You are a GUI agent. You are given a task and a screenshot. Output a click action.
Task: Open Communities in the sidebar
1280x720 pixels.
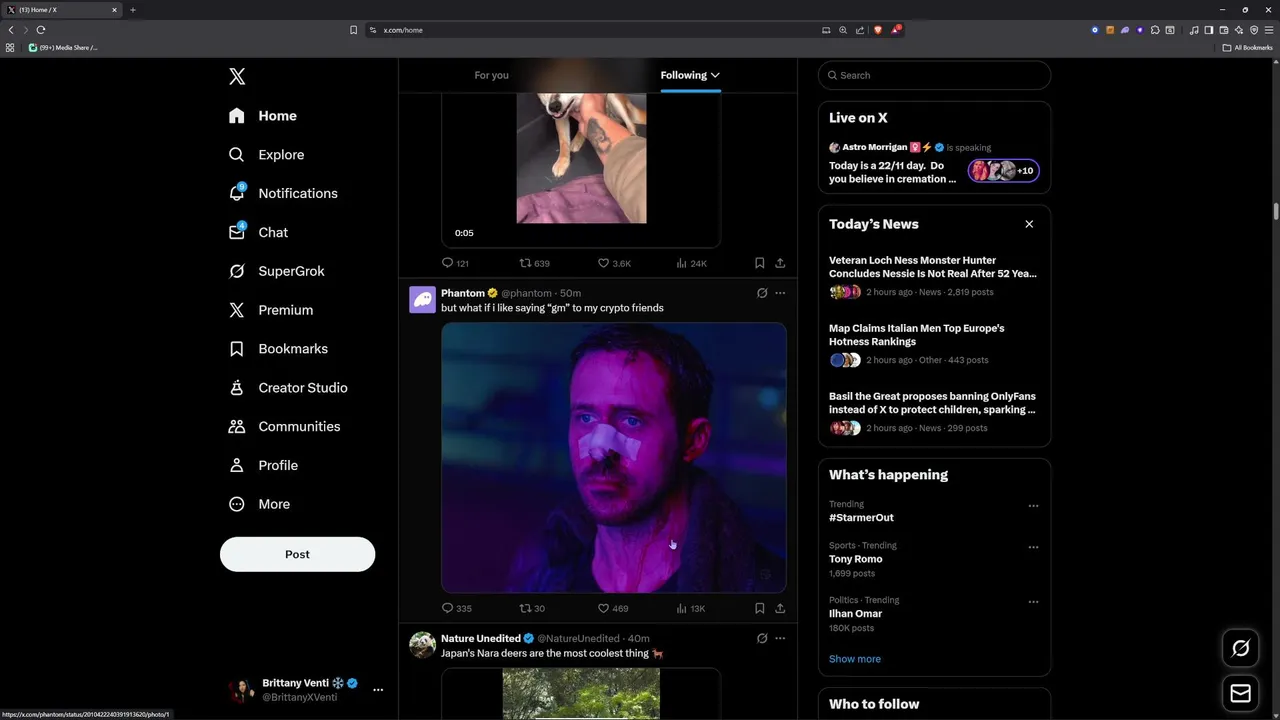285,426
